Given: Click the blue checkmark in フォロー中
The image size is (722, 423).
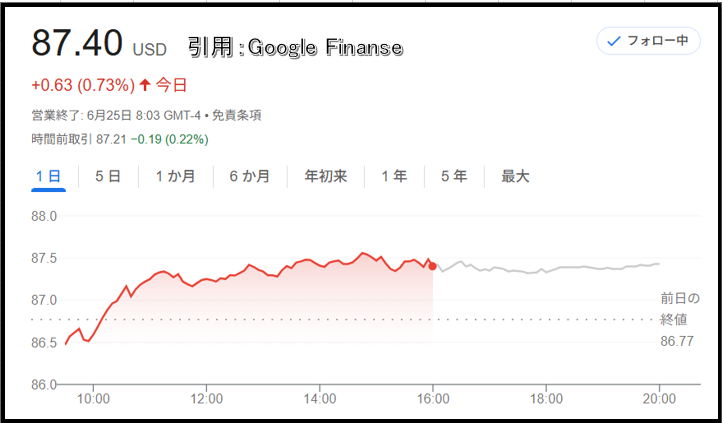Looking at the screenshot, I should coord(614,41).
